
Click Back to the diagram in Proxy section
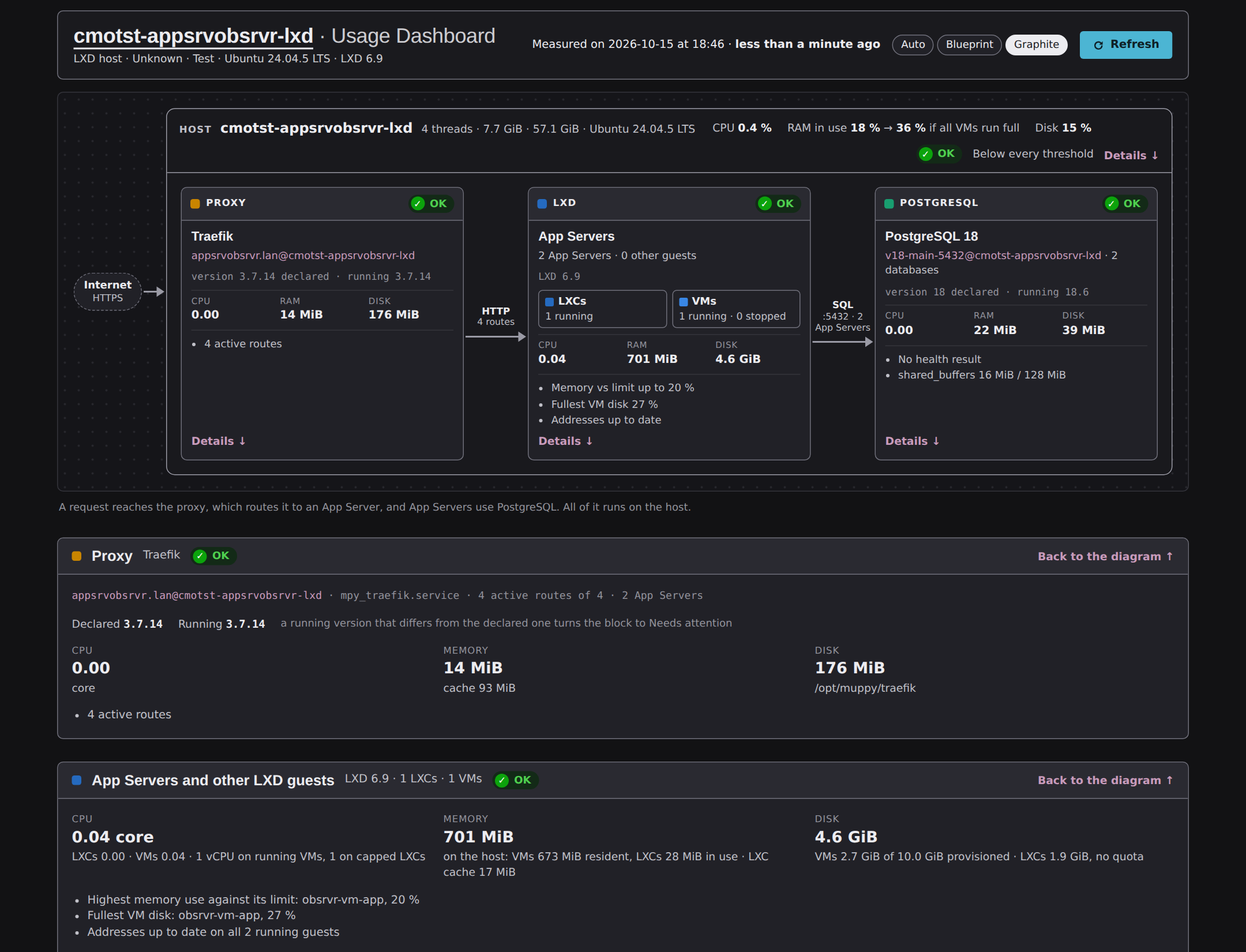pyautogui.click(x=1105, y=556)
